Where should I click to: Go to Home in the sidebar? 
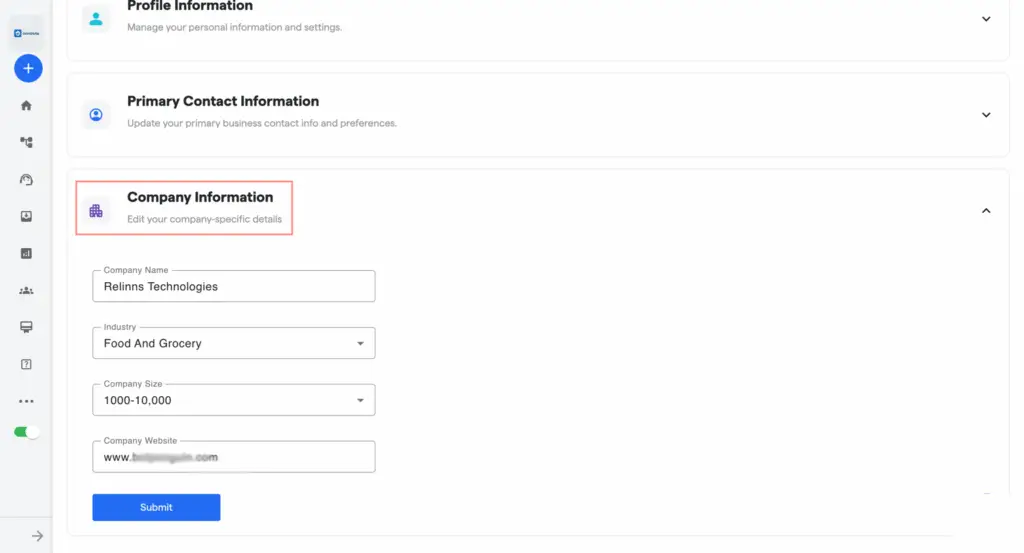(27, 106)
